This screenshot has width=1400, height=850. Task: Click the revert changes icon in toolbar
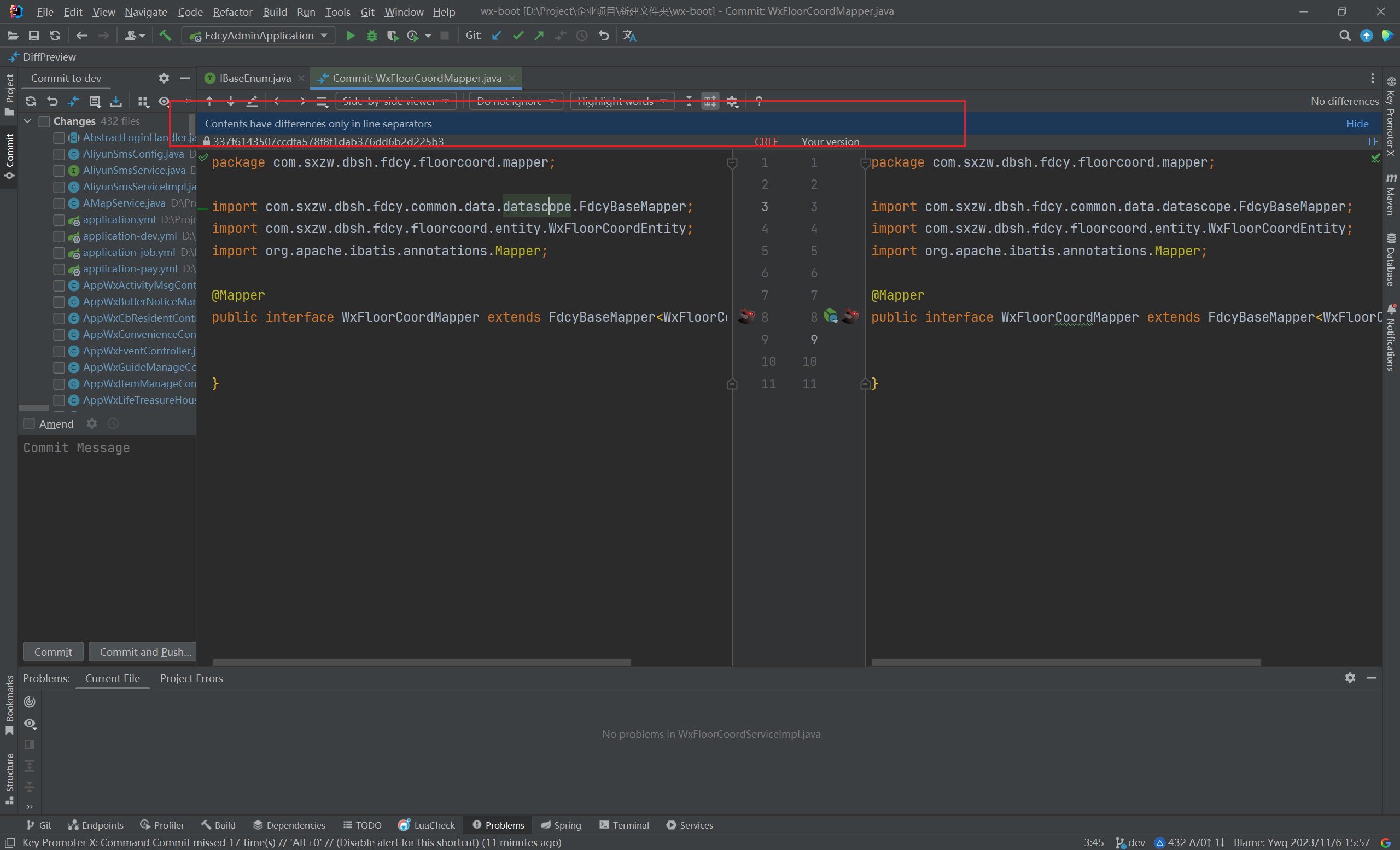[51, 101]
